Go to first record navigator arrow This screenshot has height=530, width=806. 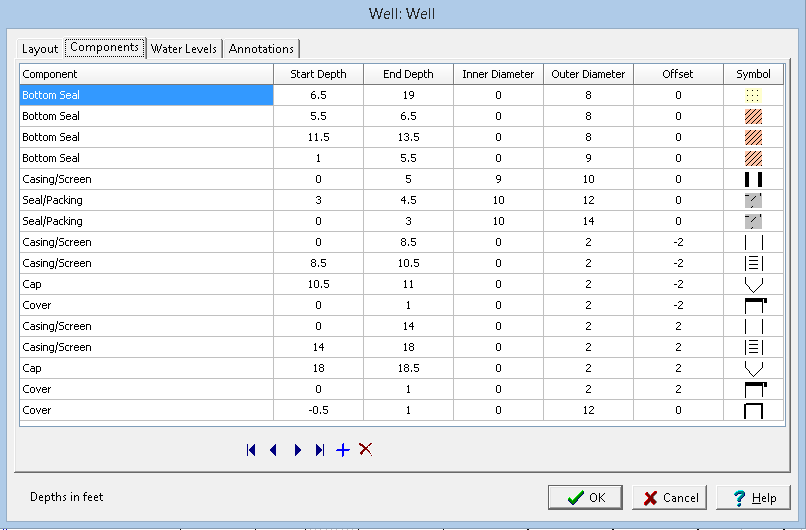coord(250,450)
